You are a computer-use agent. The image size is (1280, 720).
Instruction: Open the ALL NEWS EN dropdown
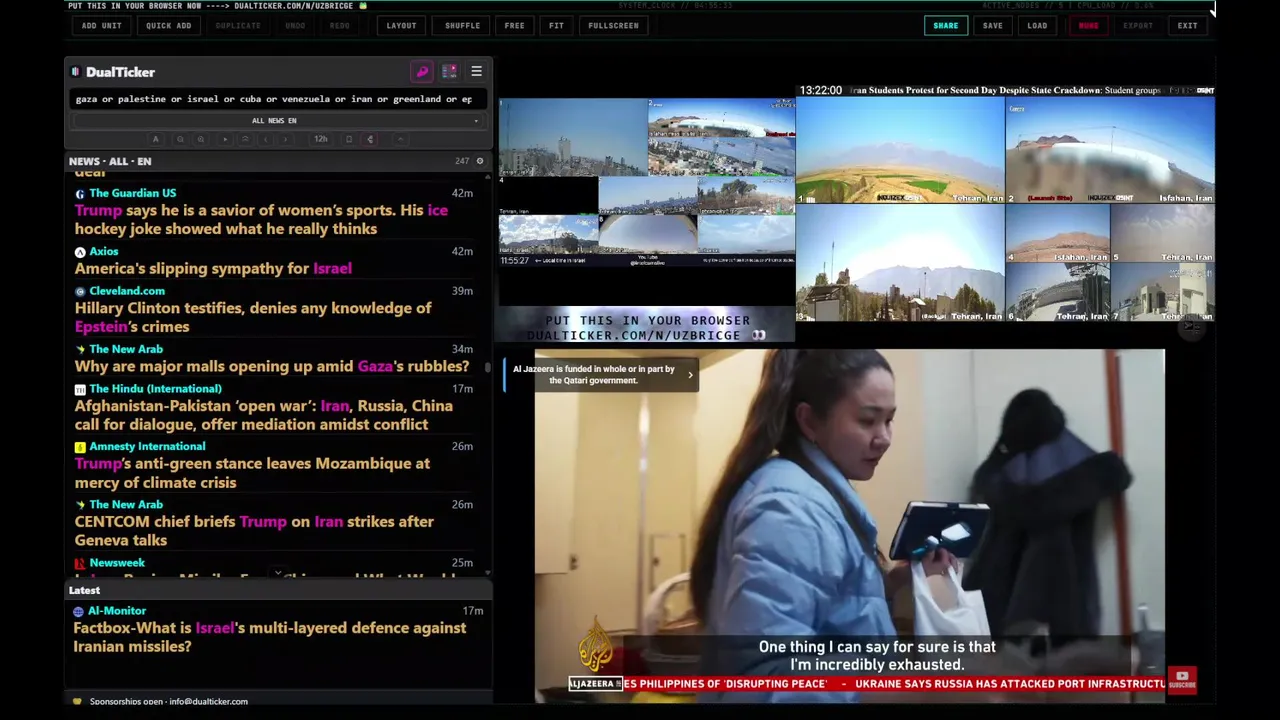(x=274, y=120)
